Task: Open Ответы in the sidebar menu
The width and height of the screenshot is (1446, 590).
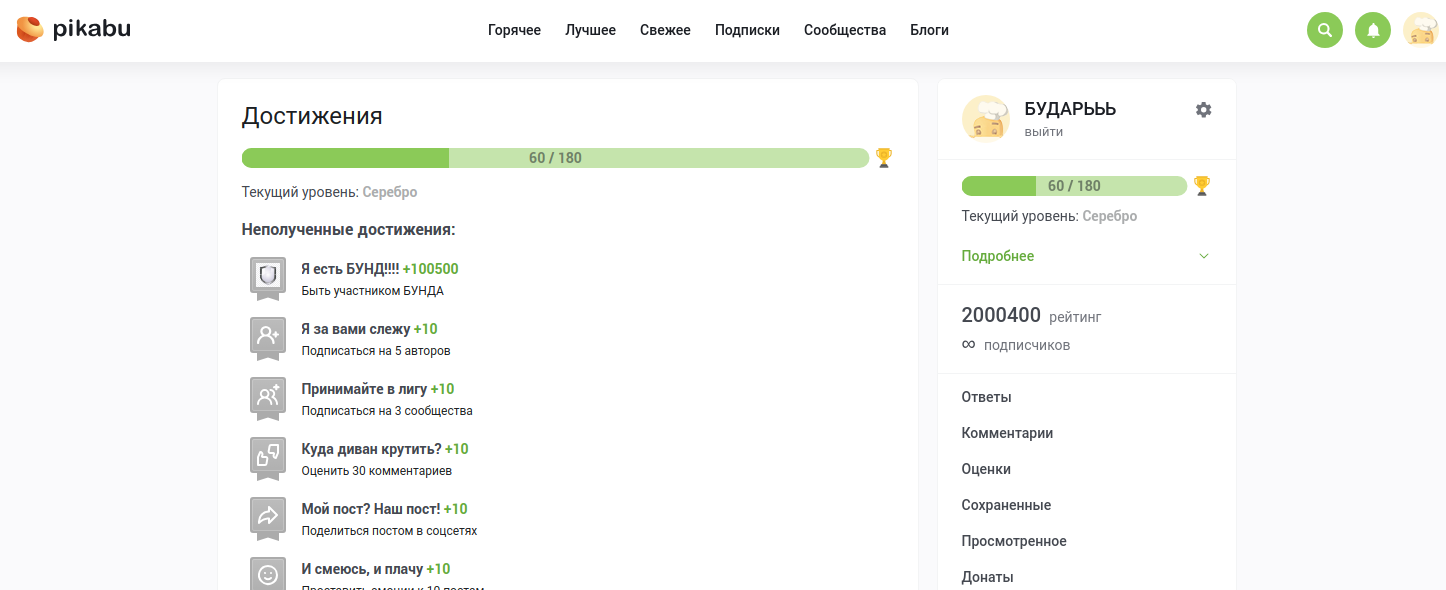Action: 987,397
